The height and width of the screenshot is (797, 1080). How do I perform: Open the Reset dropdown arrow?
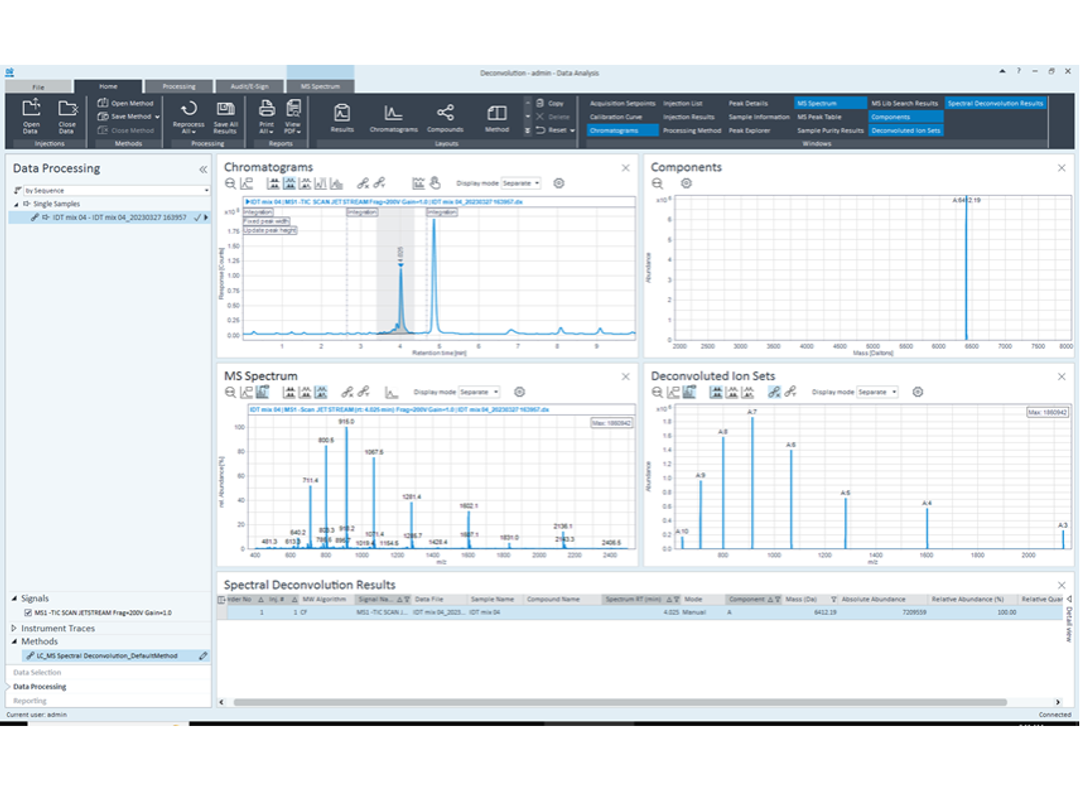(572, 130)
